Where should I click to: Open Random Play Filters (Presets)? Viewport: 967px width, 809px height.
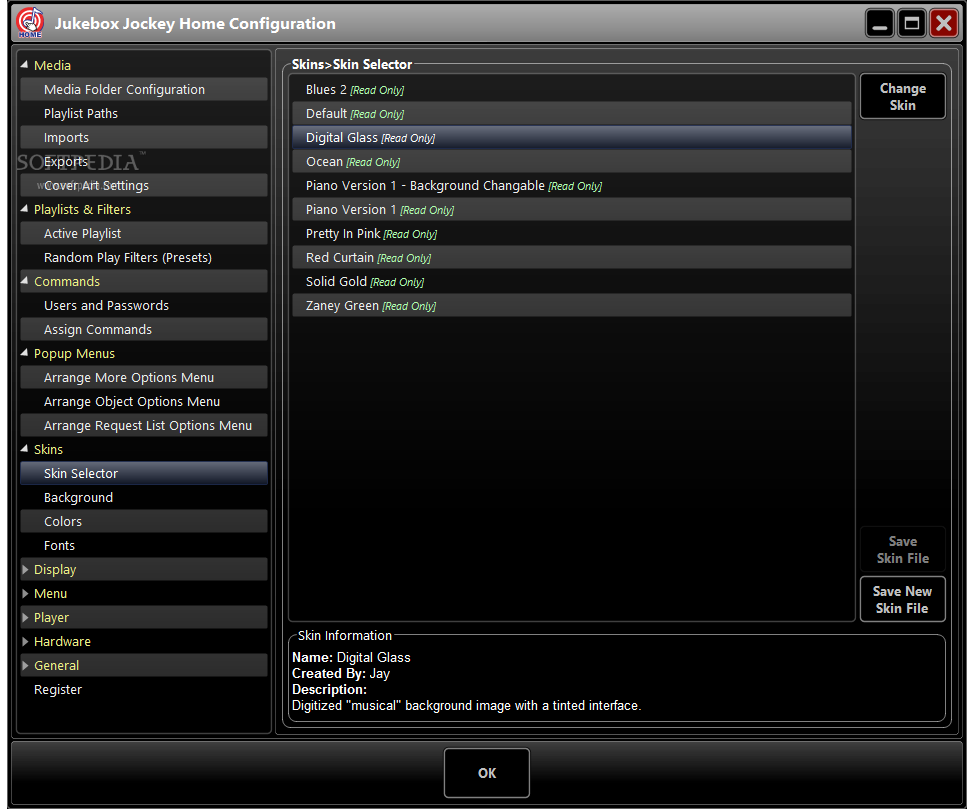click(144, 258)
